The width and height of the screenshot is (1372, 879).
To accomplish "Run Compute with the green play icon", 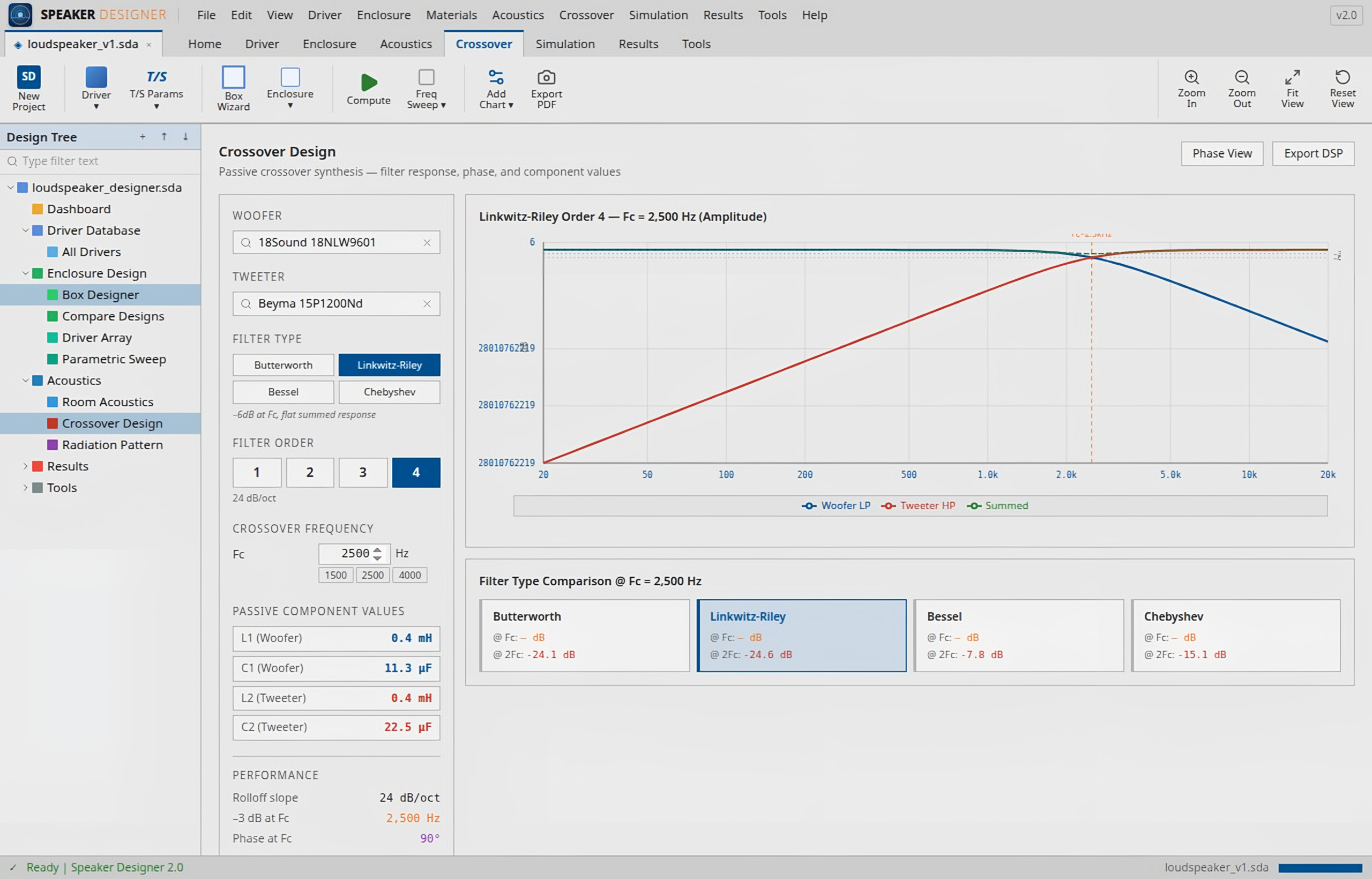I will (x=369, y=82).
